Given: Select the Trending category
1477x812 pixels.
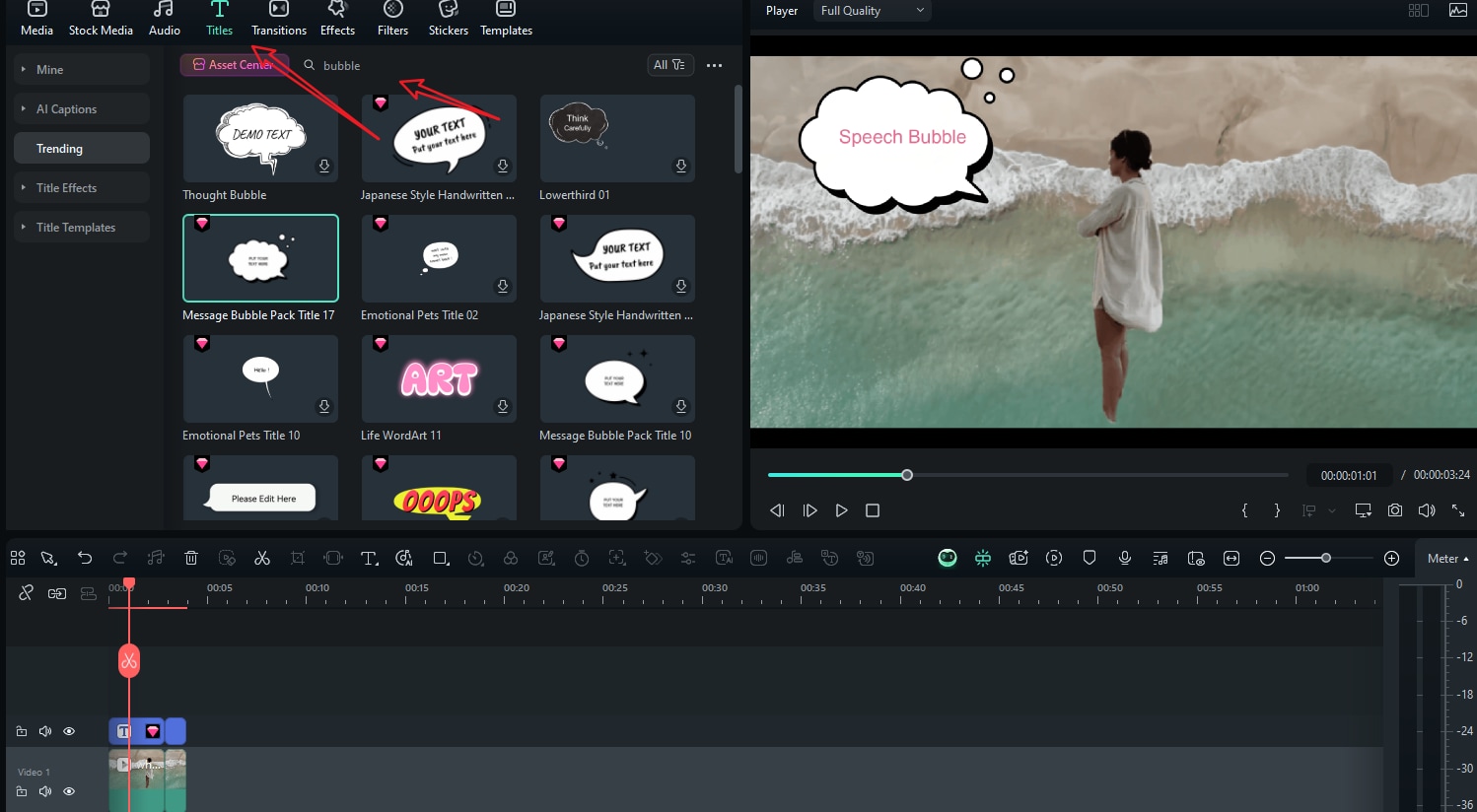Looking at the screenshot, I should [82, 148].
